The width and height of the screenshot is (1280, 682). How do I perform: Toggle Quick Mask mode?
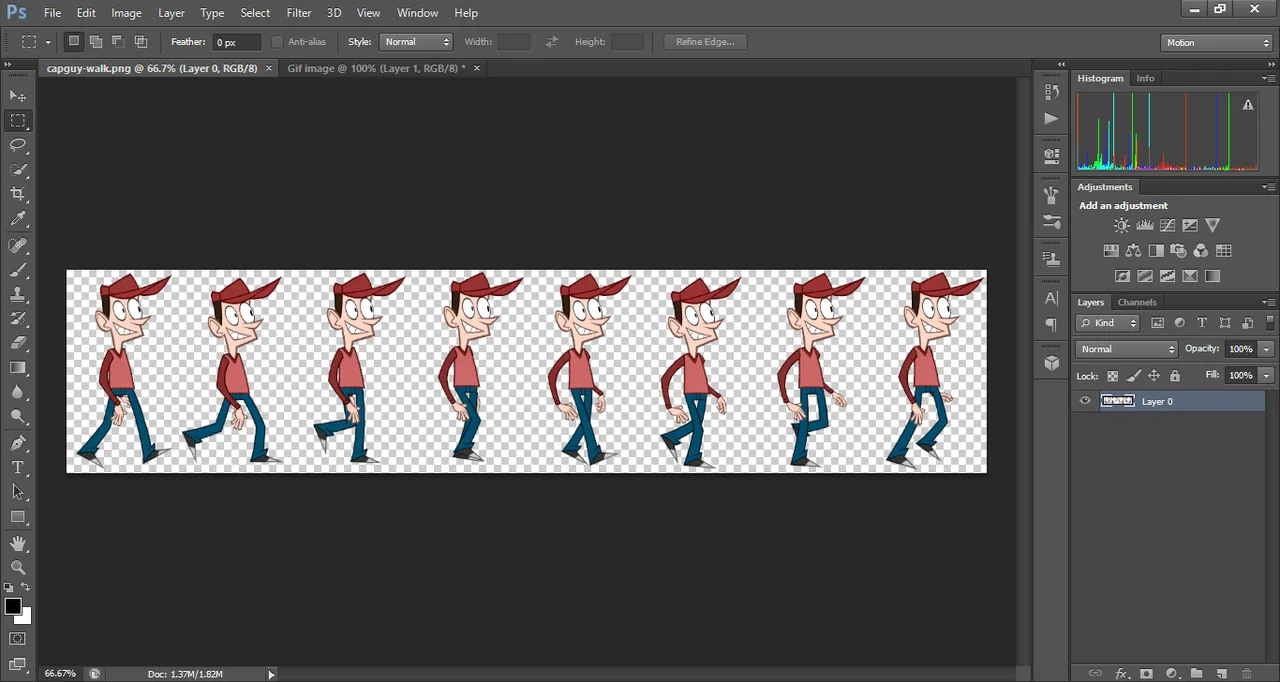pyautogui.click(x=18, y=638)
